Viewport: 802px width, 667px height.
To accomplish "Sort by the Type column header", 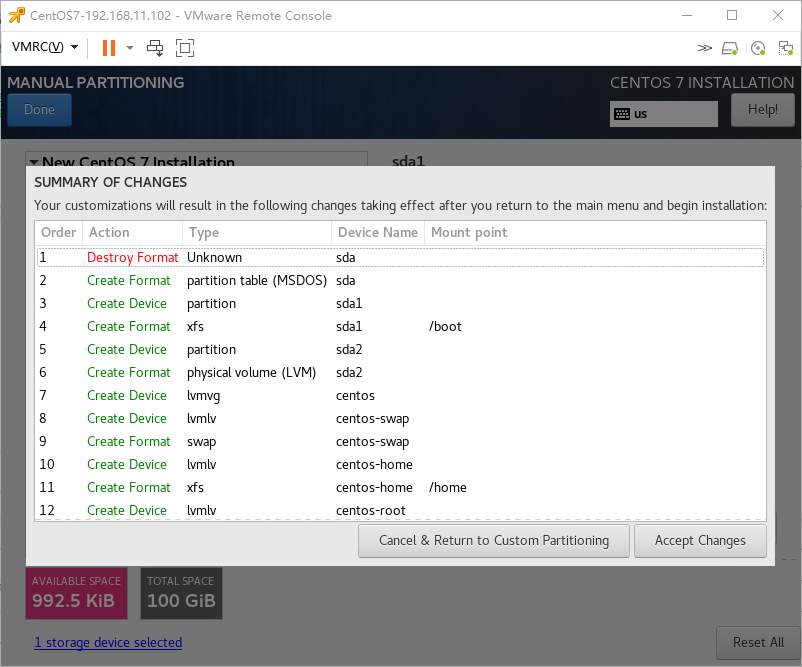I will click(x=257, y=233).
